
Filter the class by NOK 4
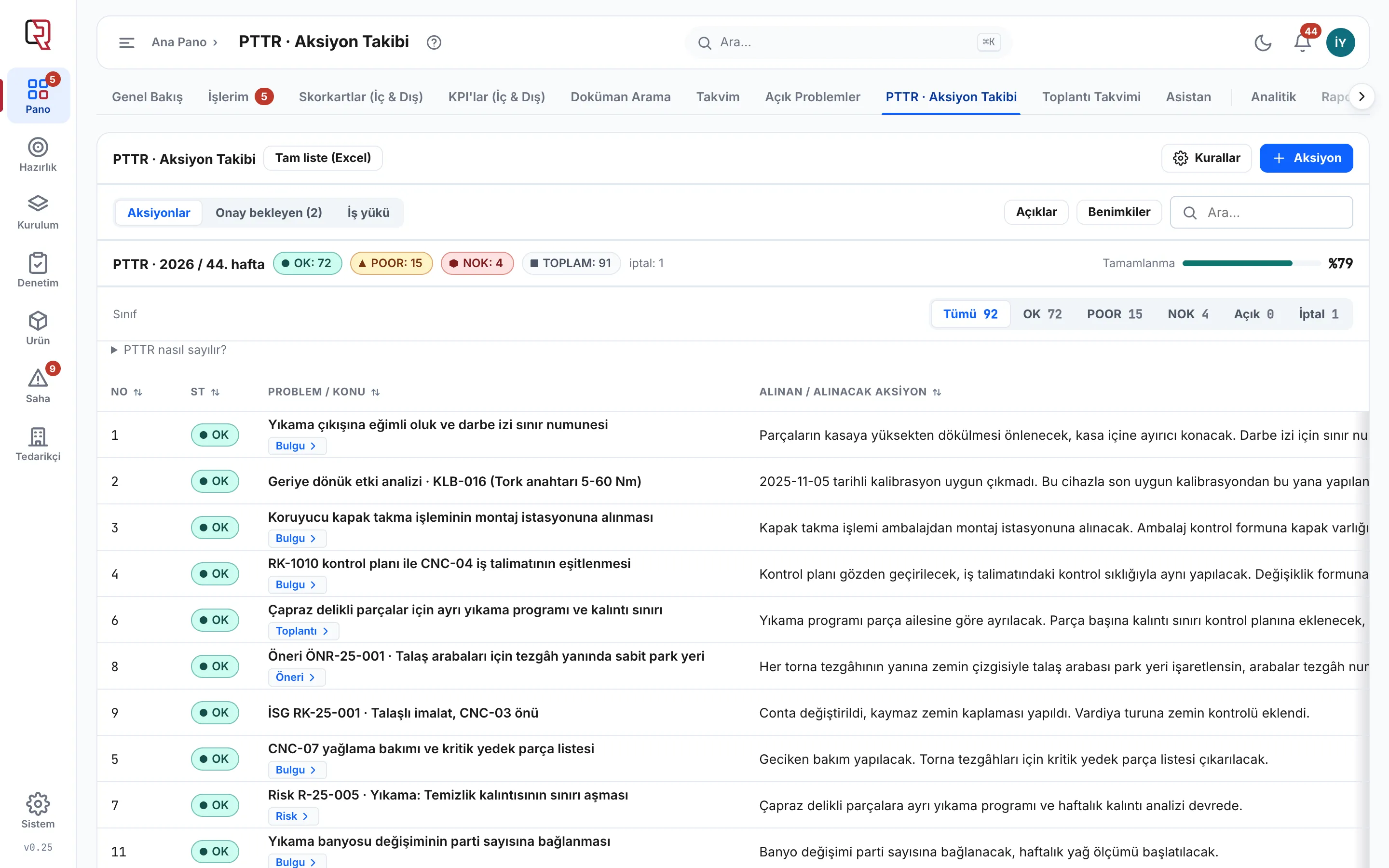coord(1188,314)
